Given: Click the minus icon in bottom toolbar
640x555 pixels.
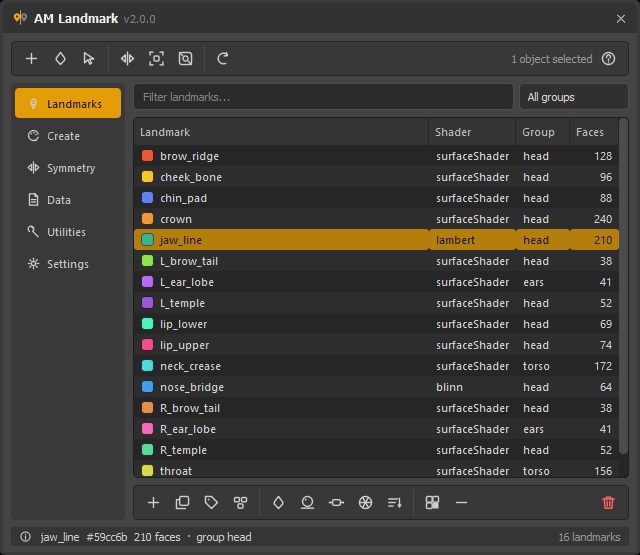Looking at the screenshot, I should 461,502.
